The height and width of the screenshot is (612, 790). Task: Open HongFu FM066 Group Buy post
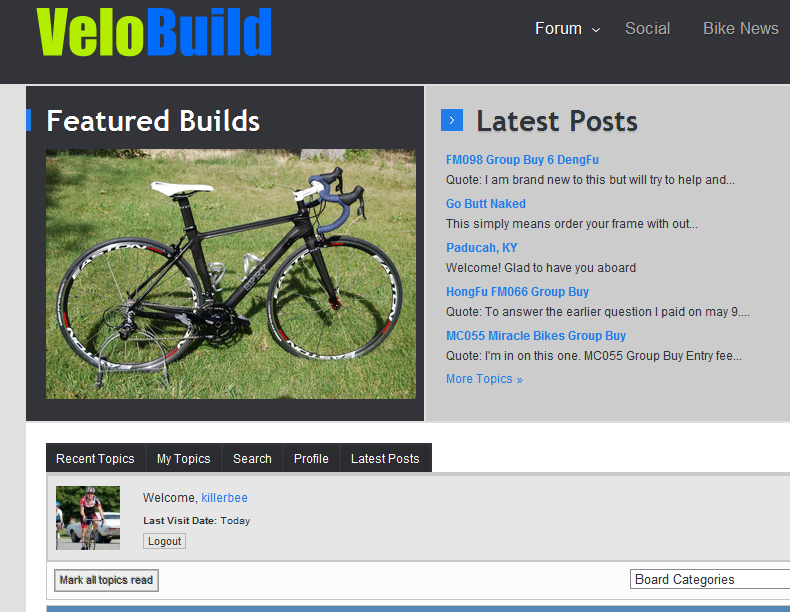(517, 292)
